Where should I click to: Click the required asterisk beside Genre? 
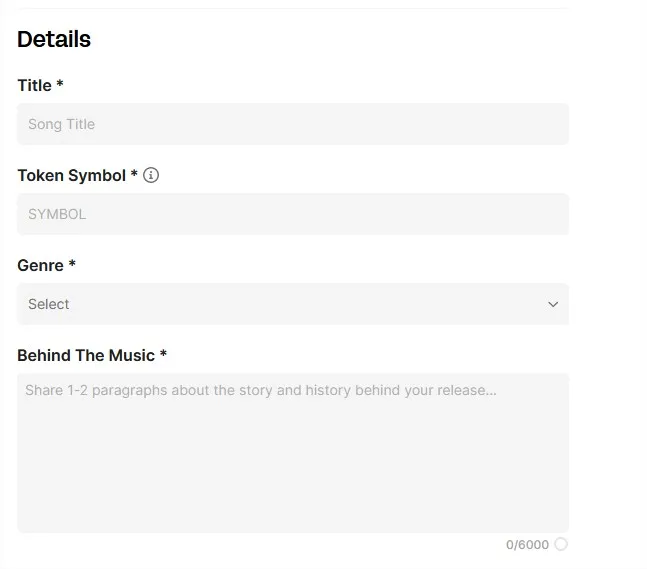(72, 264)
